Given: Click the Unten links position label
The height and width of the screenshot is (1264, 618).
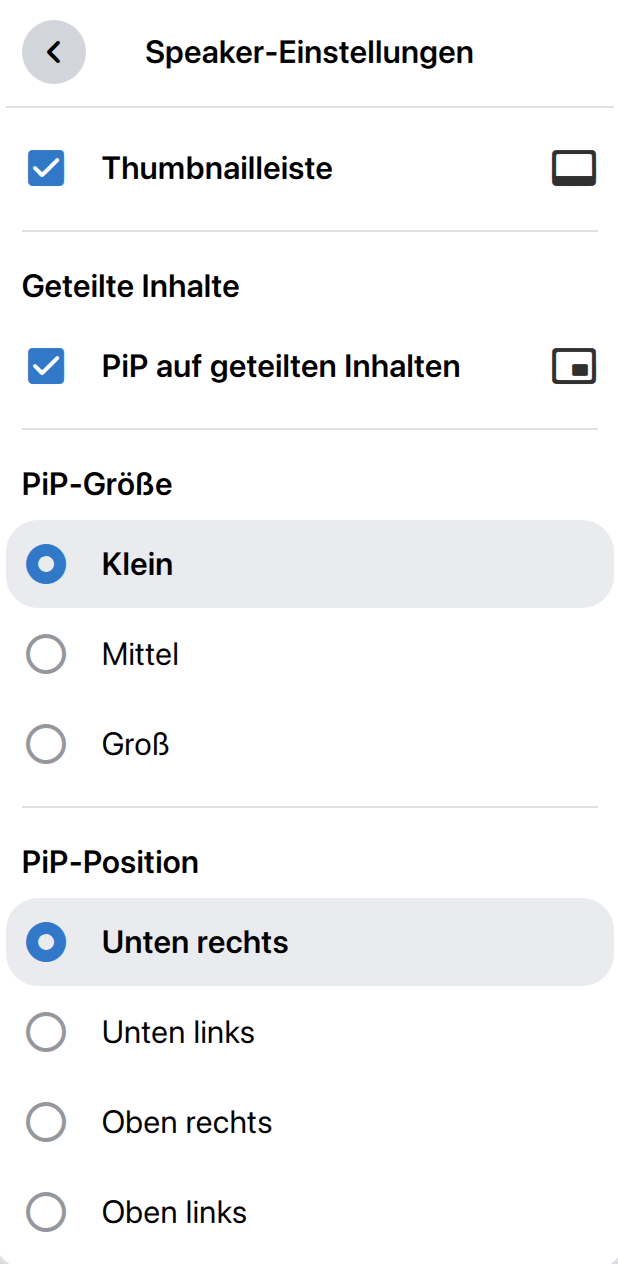Looking at the screenshot, I should [178, 1032].
